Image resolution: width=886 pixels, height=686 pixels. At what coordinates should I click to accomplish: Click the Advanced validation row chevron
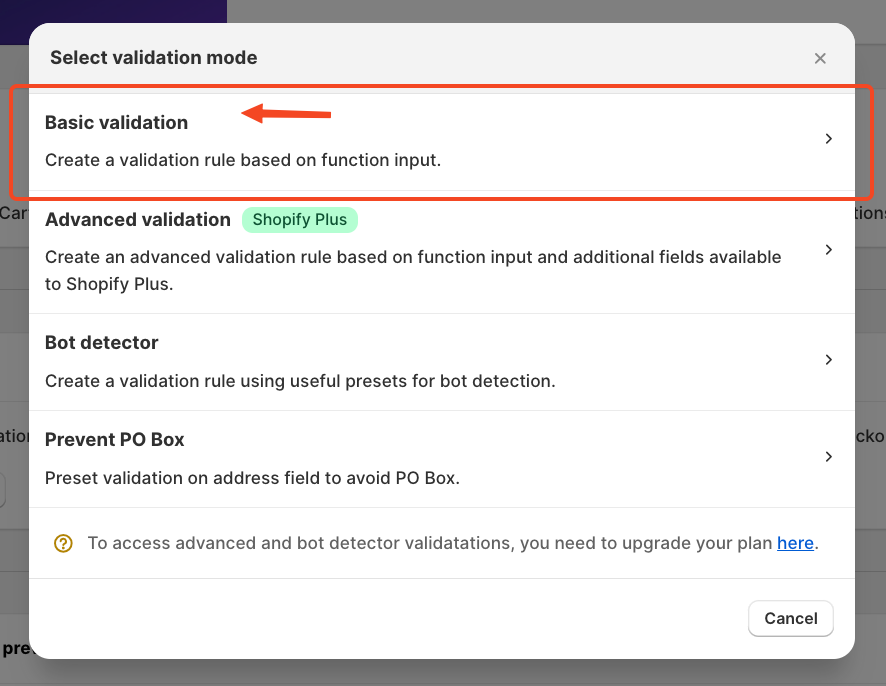point(828,250)
